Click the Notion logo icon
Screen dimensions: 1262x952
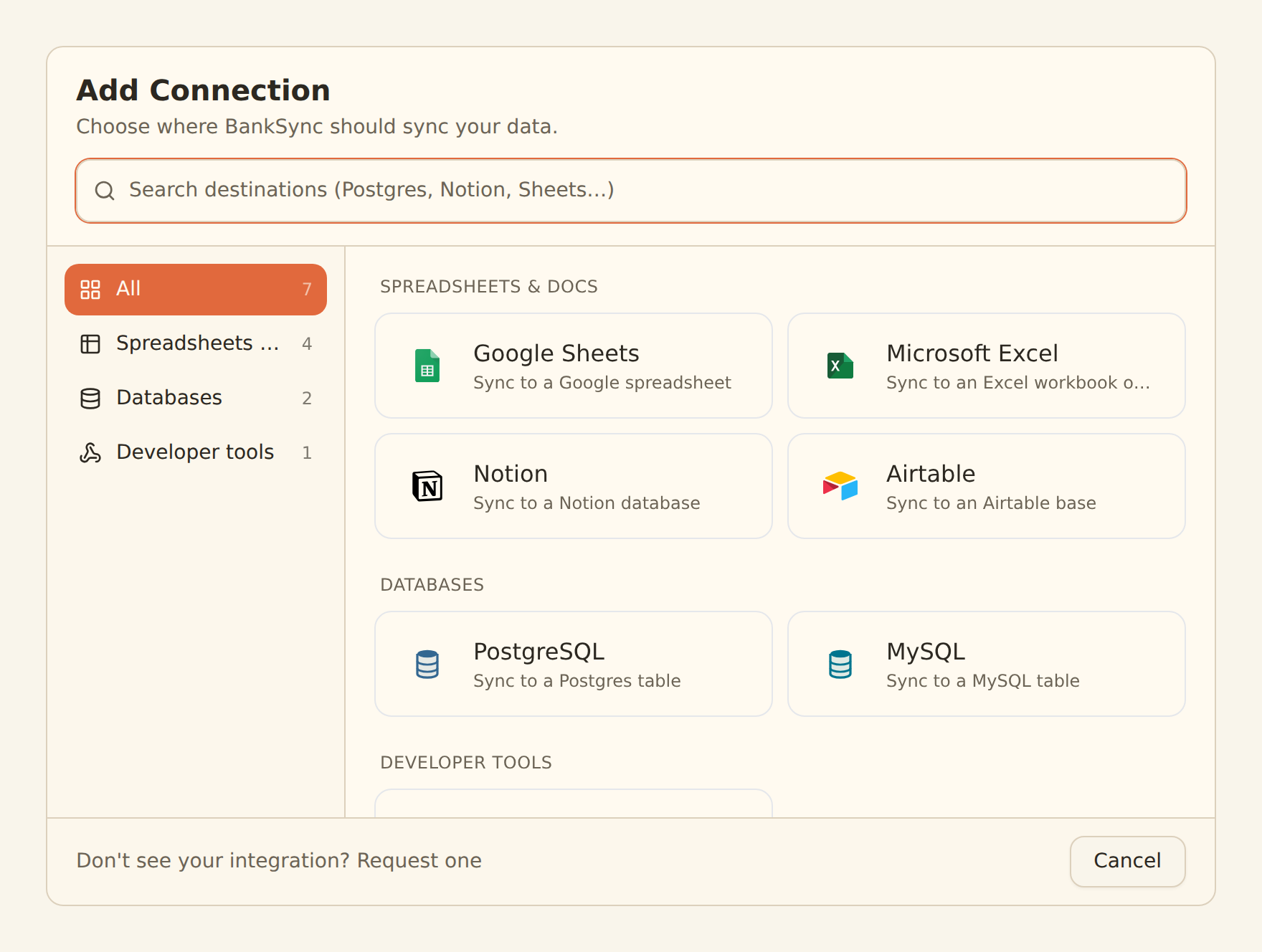[x=427, y=486]
